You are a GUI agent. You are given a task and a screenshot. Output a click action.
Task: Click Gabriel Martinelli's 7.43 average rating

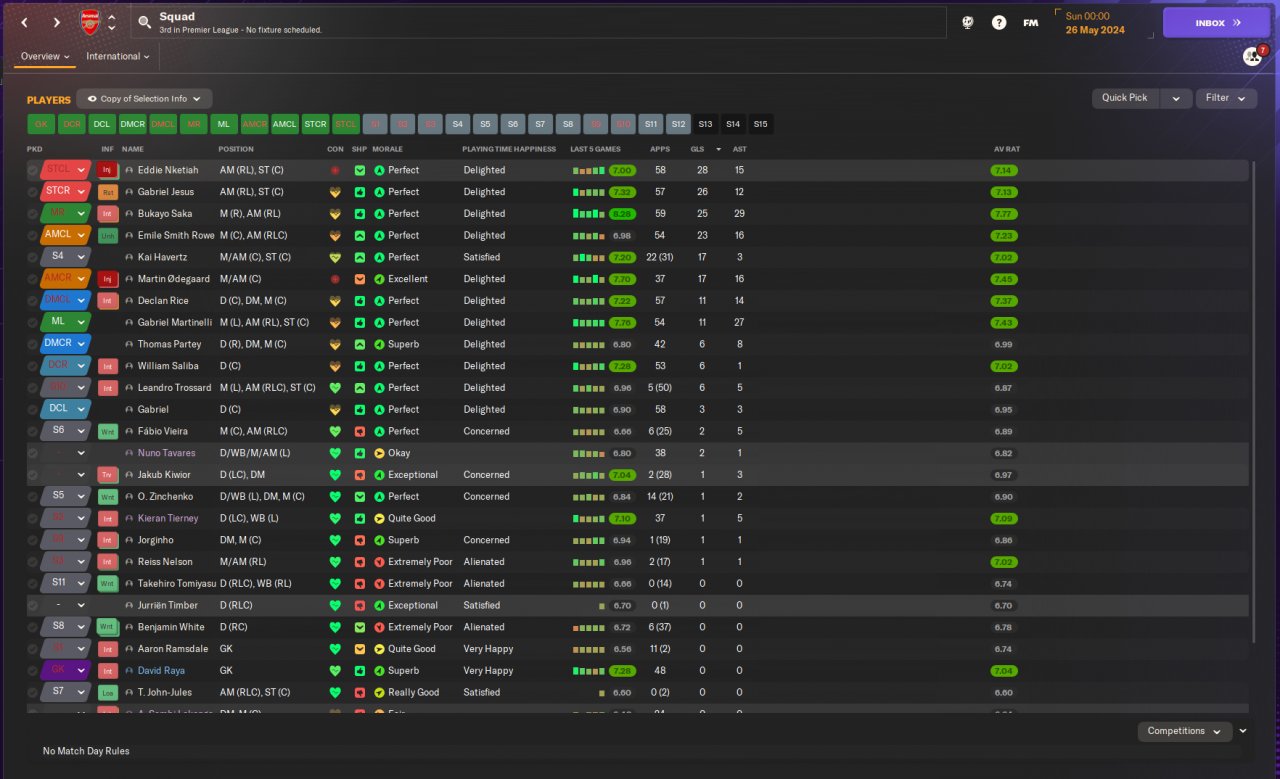tap(1004, 323)
